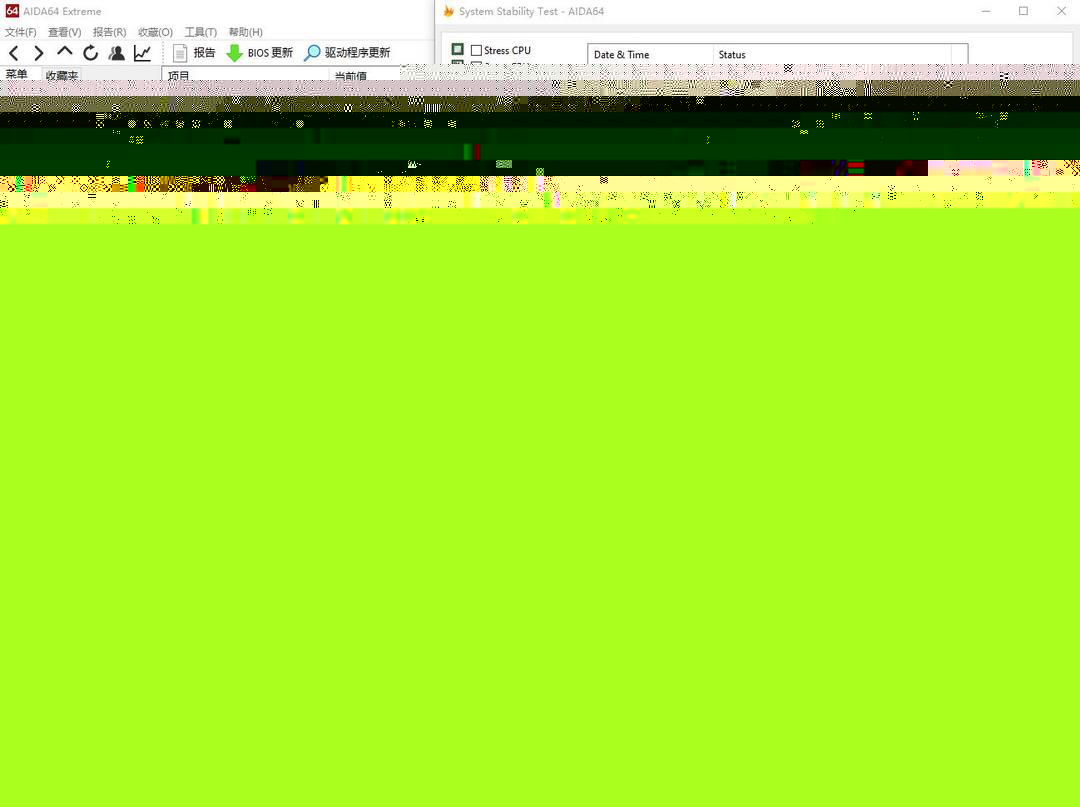Go back using the AIDA64 back arrow
This screenshot has height=807, width=1080.
14,53
